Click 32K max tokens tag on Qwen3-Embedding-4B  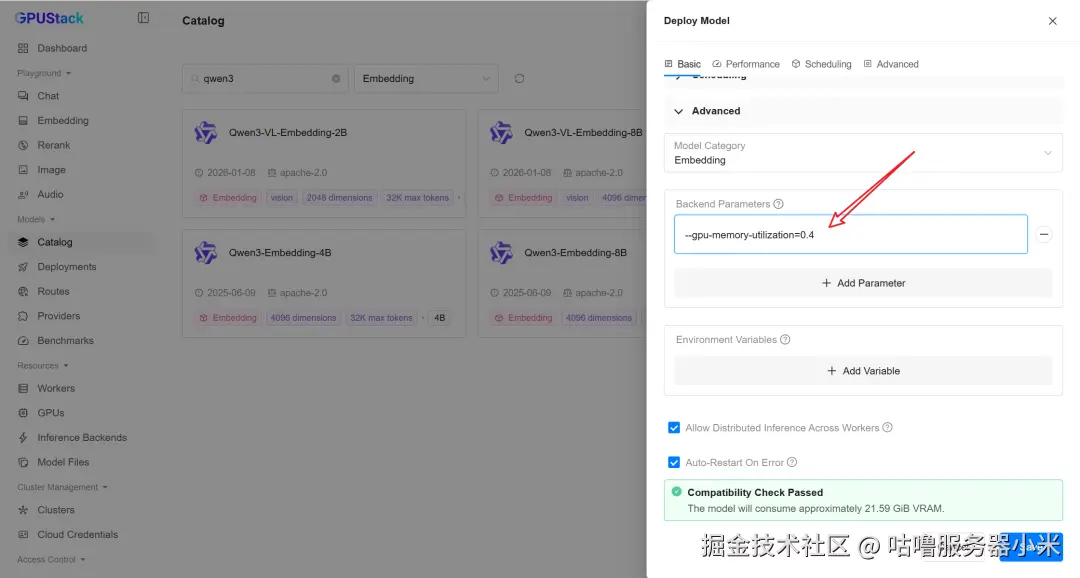click(381, 318)
